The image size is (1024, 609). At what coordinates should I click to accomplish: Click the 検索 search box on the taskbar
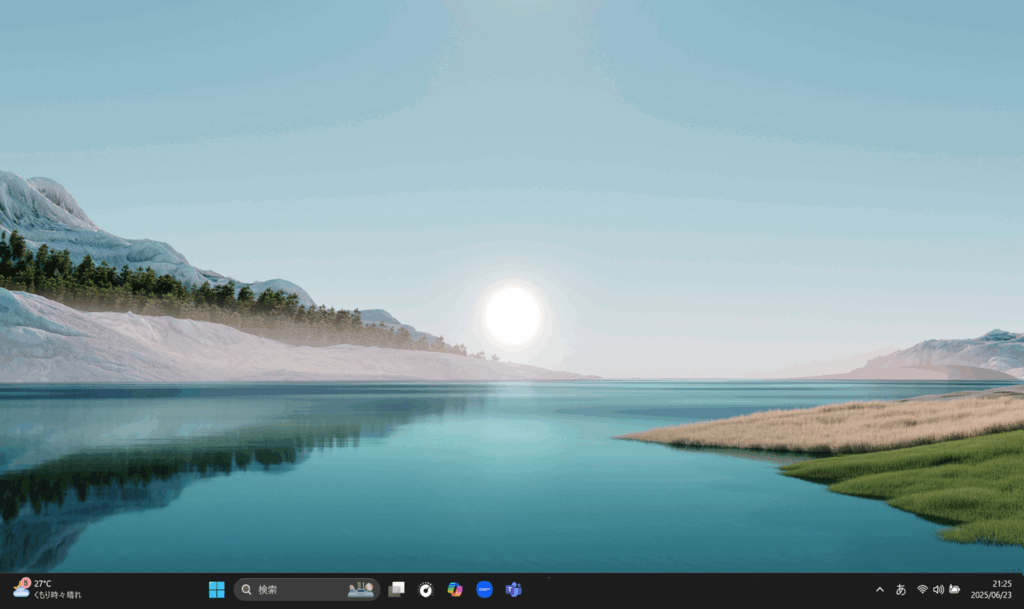[307, 589]
